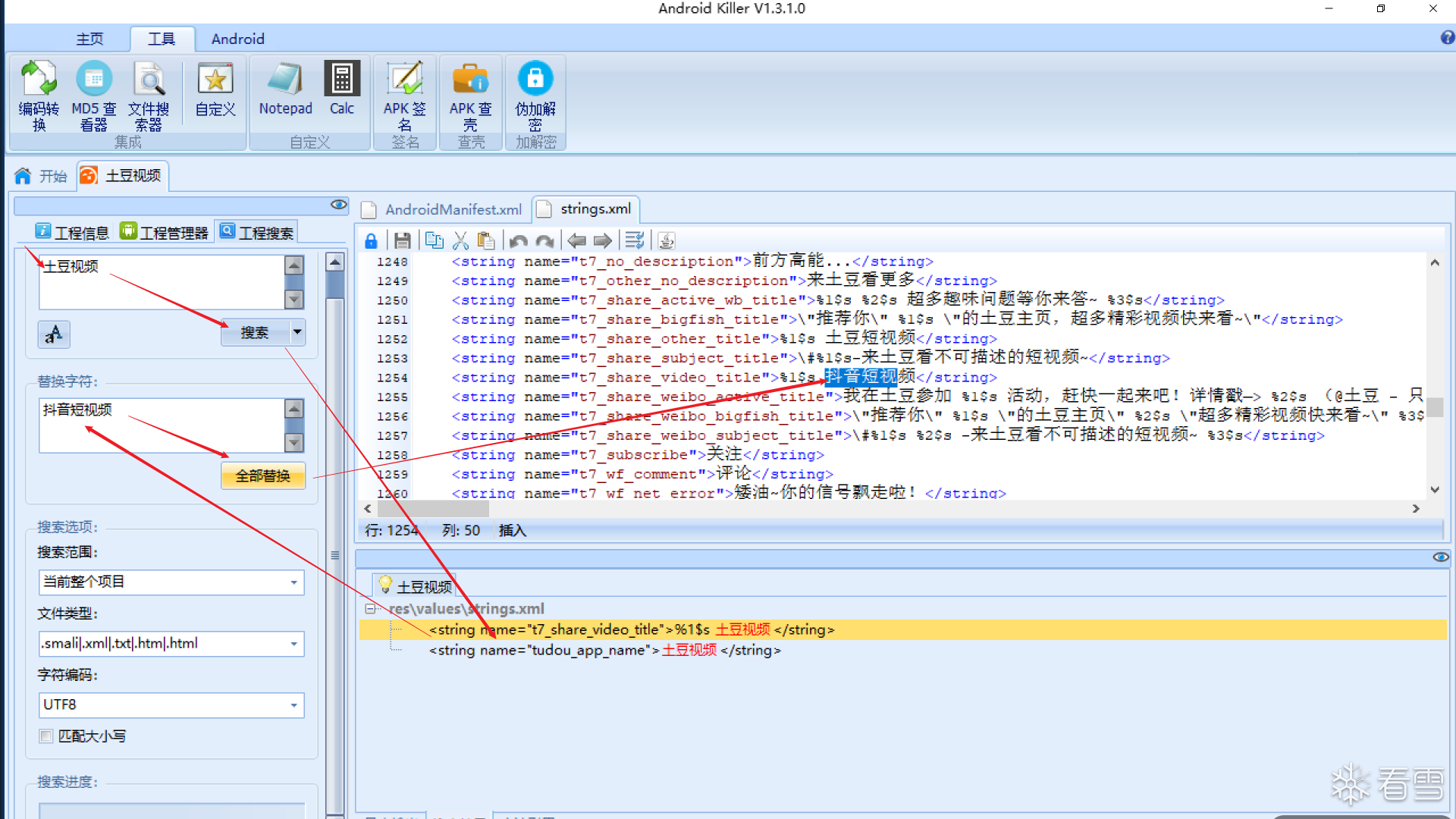Viewport: 1456px width, 819px height.
Task: Expand the file type filter dropdown
Action: pos(293,644)
